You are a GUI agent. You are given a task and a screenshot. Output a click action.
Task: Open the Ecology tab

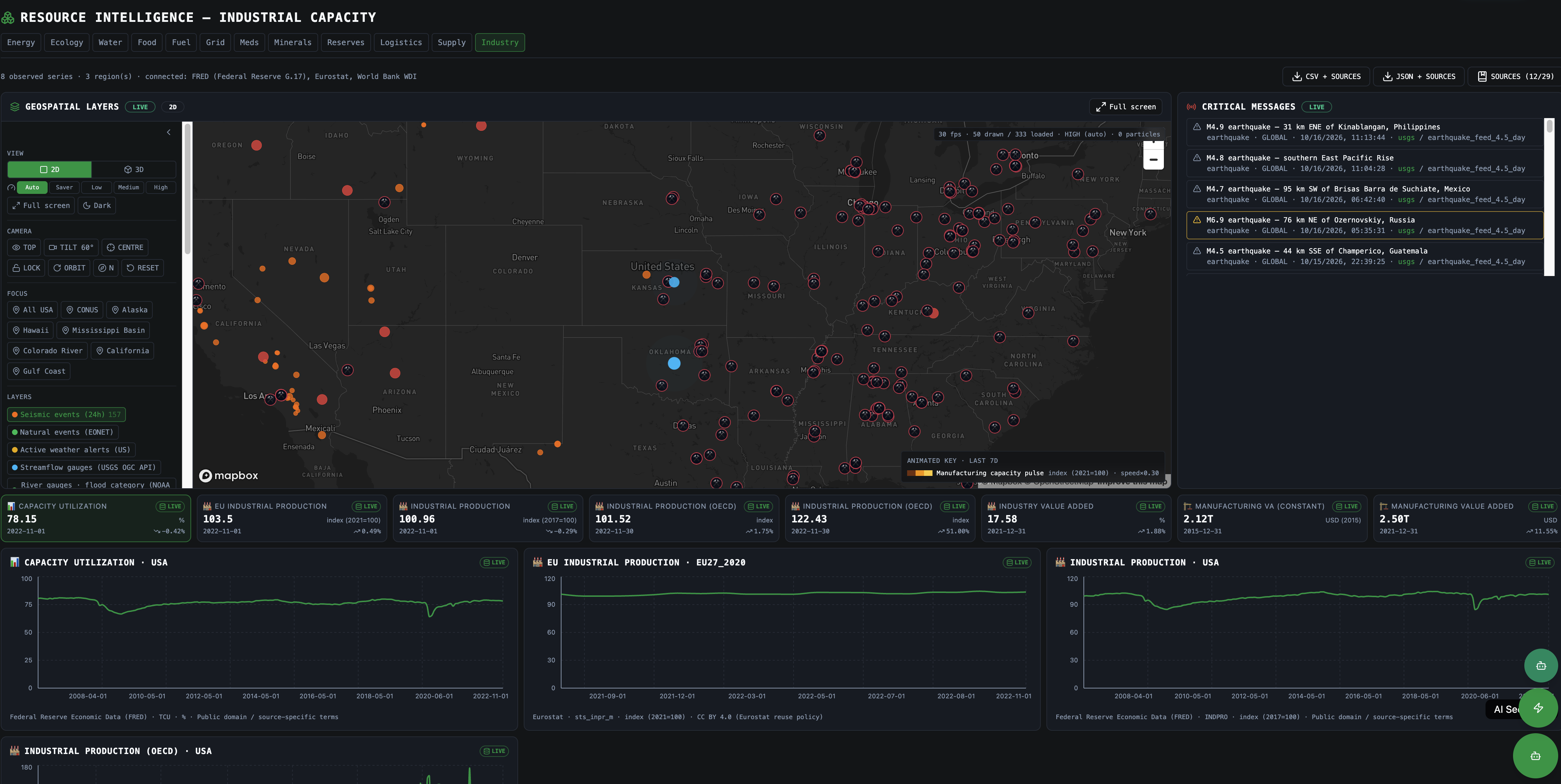click(x=67, y=42)
